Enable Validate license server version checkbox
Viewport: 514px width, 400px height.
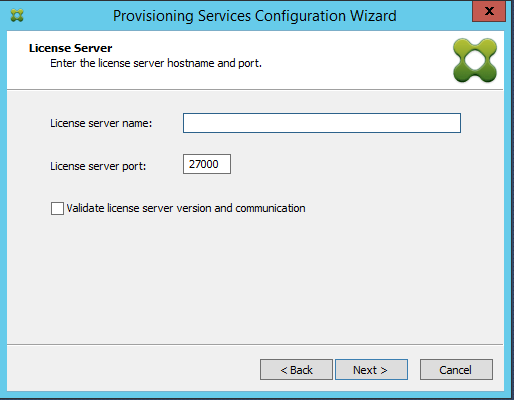tap(57, 208)
